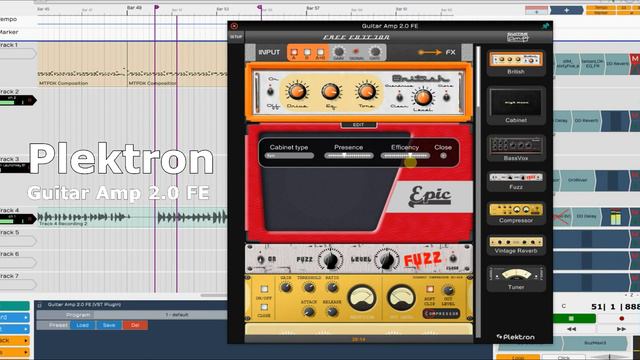This screenshot has width=640, height=360.
Task: Open the SETUP tab of the plugin
Action: [x=236, y=37]
